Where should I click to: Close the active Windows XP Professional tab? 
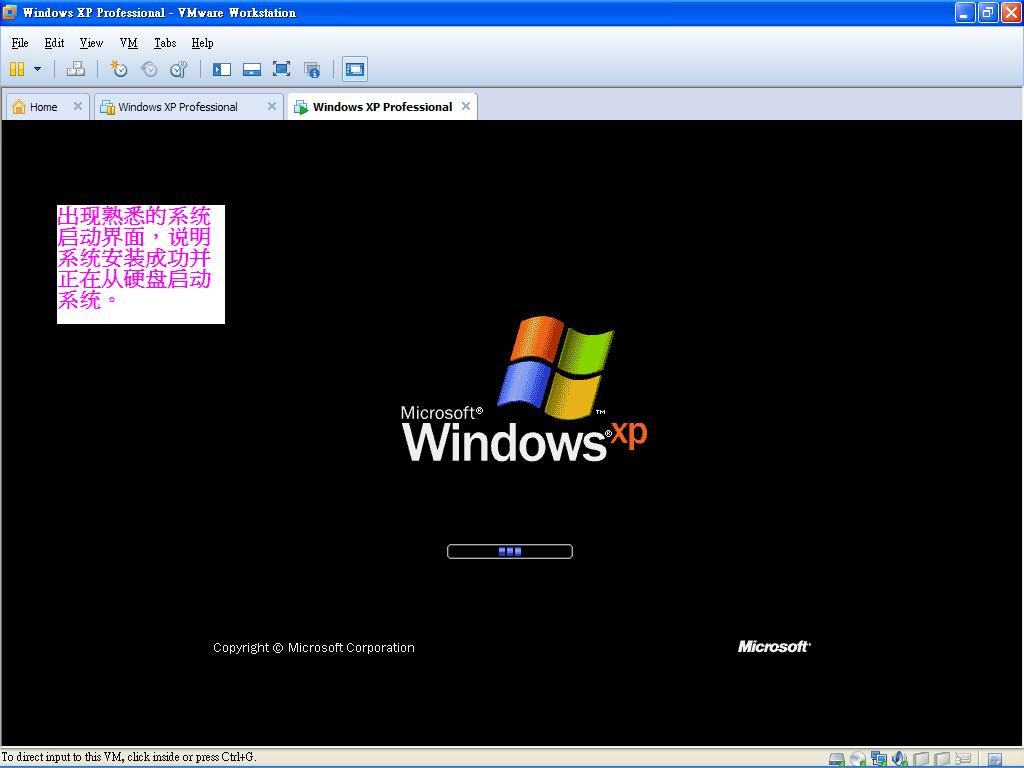click(466, 106)
